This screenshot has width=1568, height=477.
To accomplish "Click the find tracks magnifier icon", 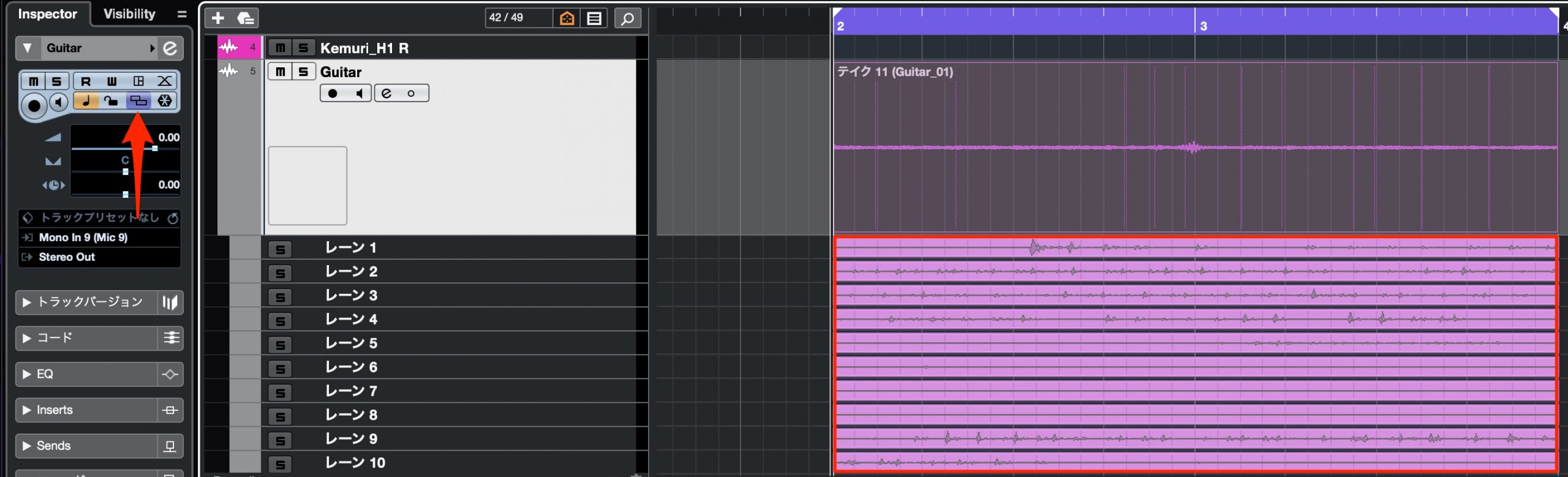I will pos(627,18).
